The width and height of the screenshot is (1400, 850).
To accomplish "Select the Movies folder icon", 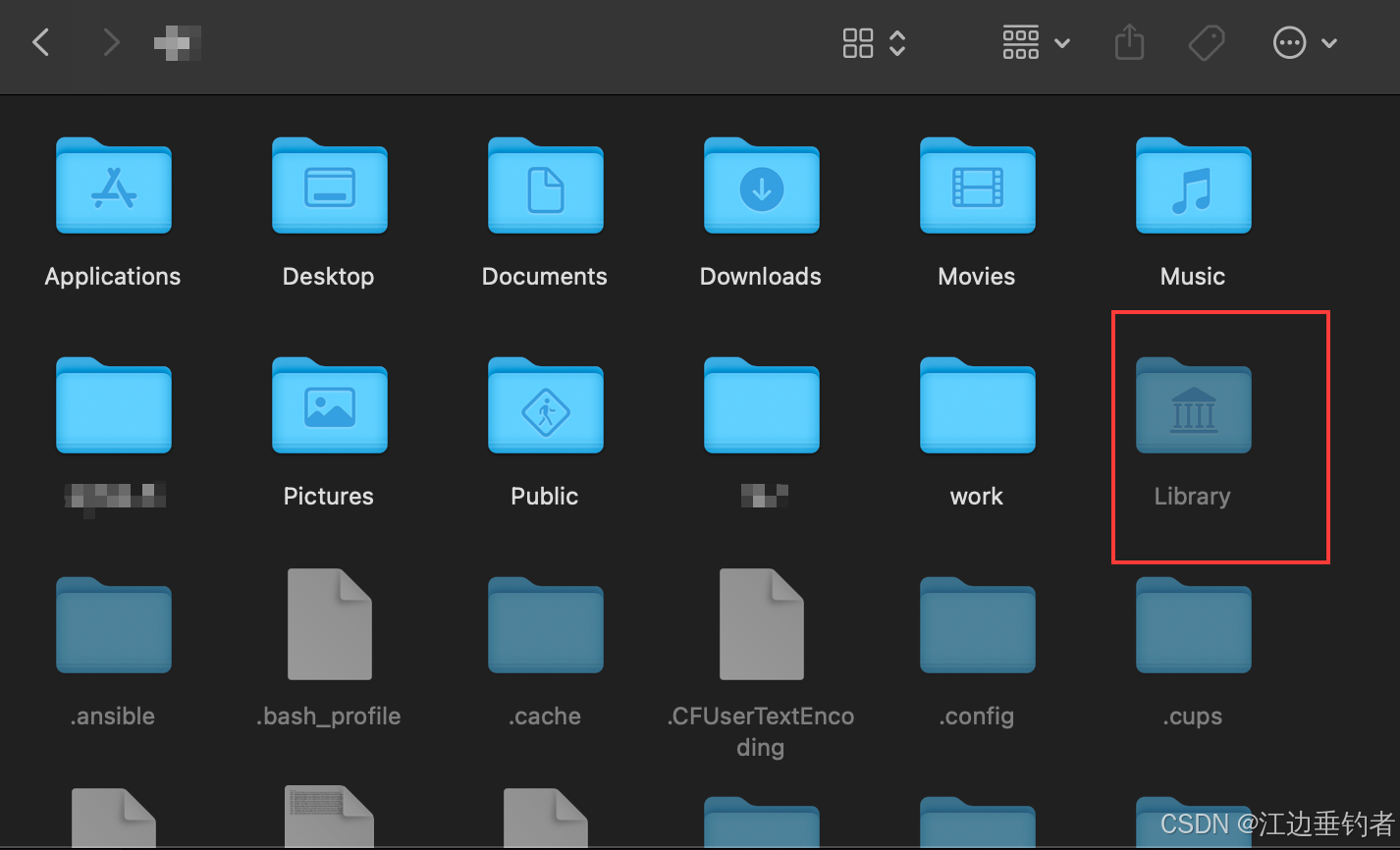I will [x=978, y=186].
